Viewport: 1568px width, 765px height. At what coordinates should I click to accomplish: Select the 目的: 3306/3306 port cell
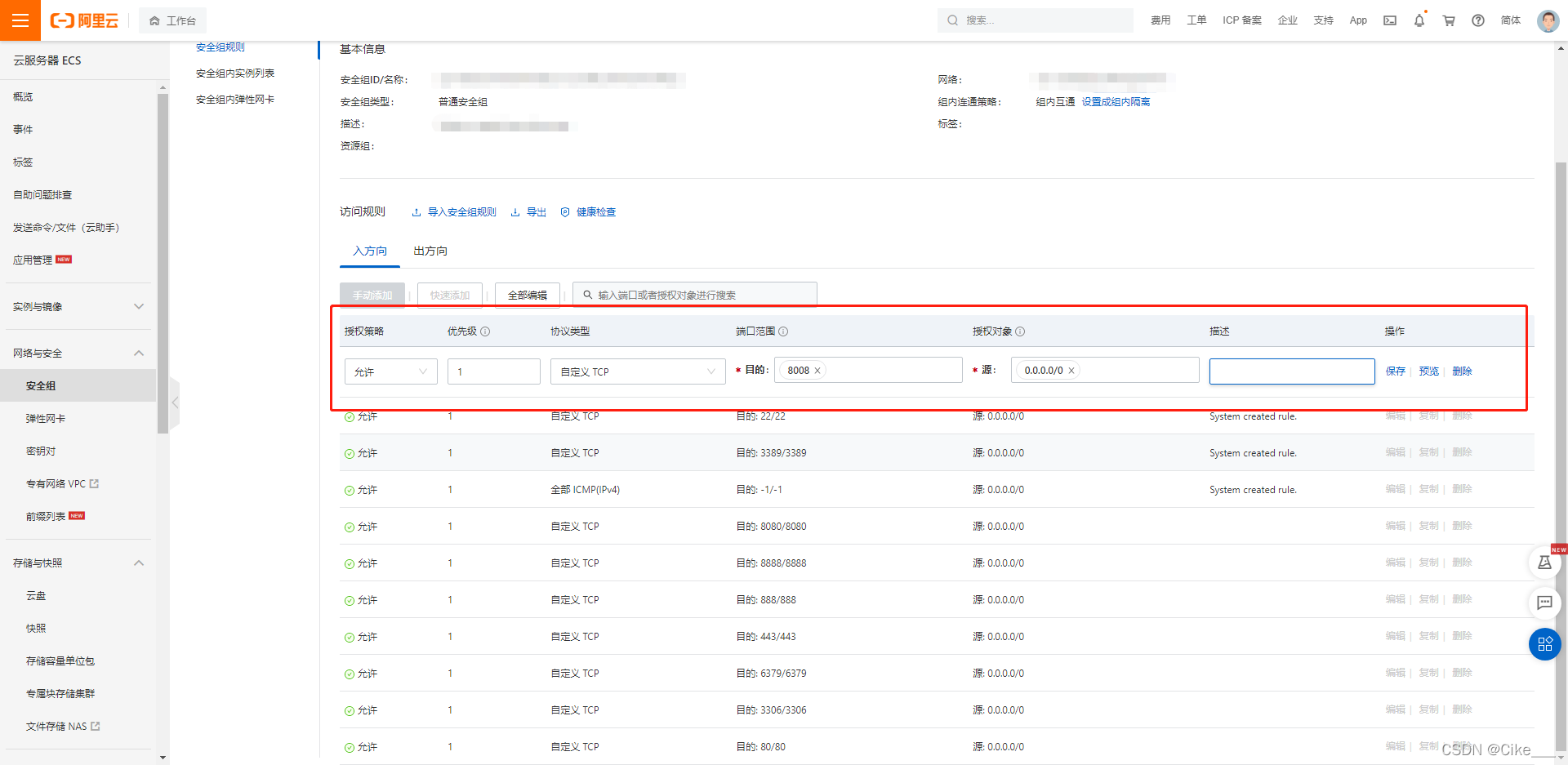(771, 710)
